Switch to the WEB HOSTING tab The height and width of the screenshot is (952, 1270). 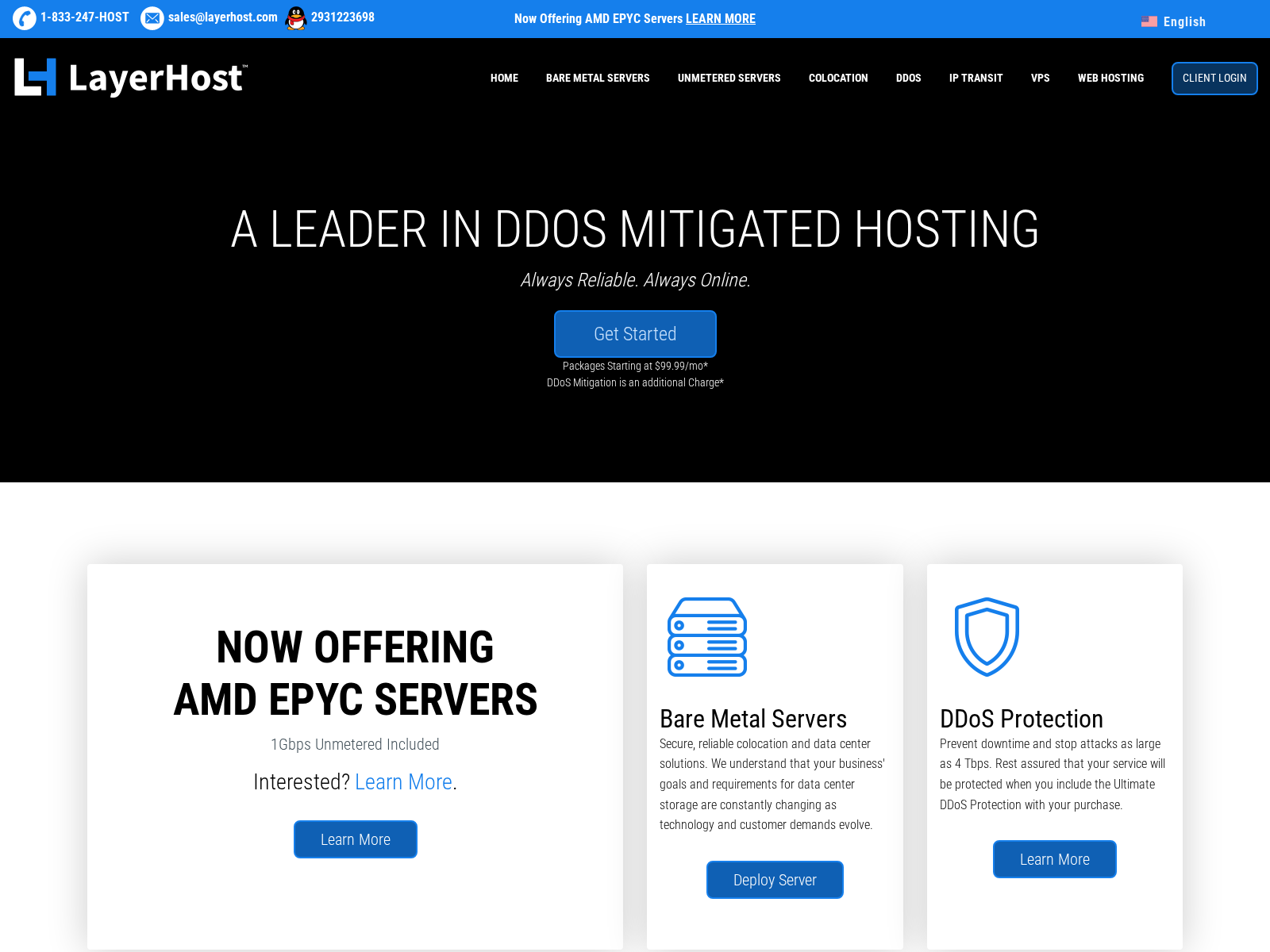pyautogui.click(x=1110, y=78)
